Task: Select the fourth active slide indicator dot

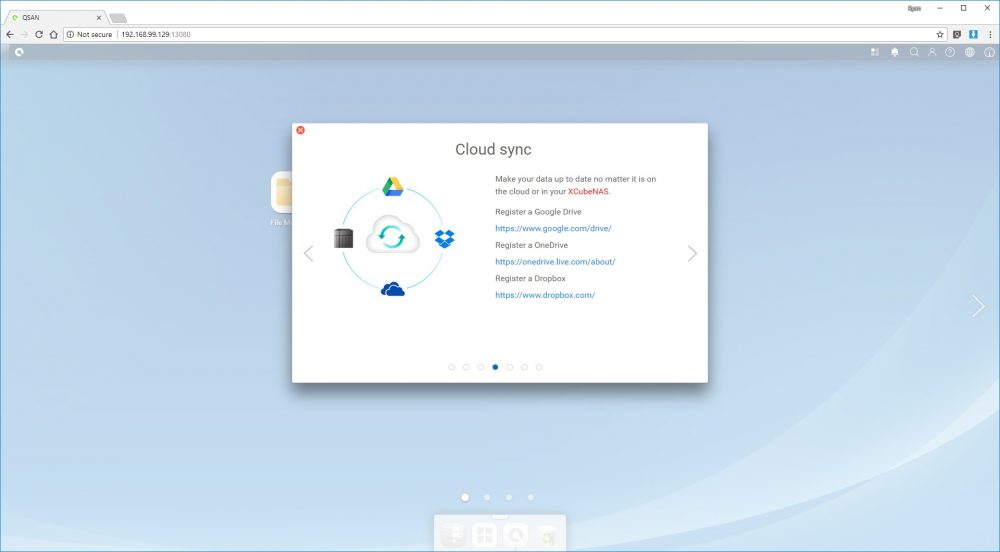Action: pos(495,367)
